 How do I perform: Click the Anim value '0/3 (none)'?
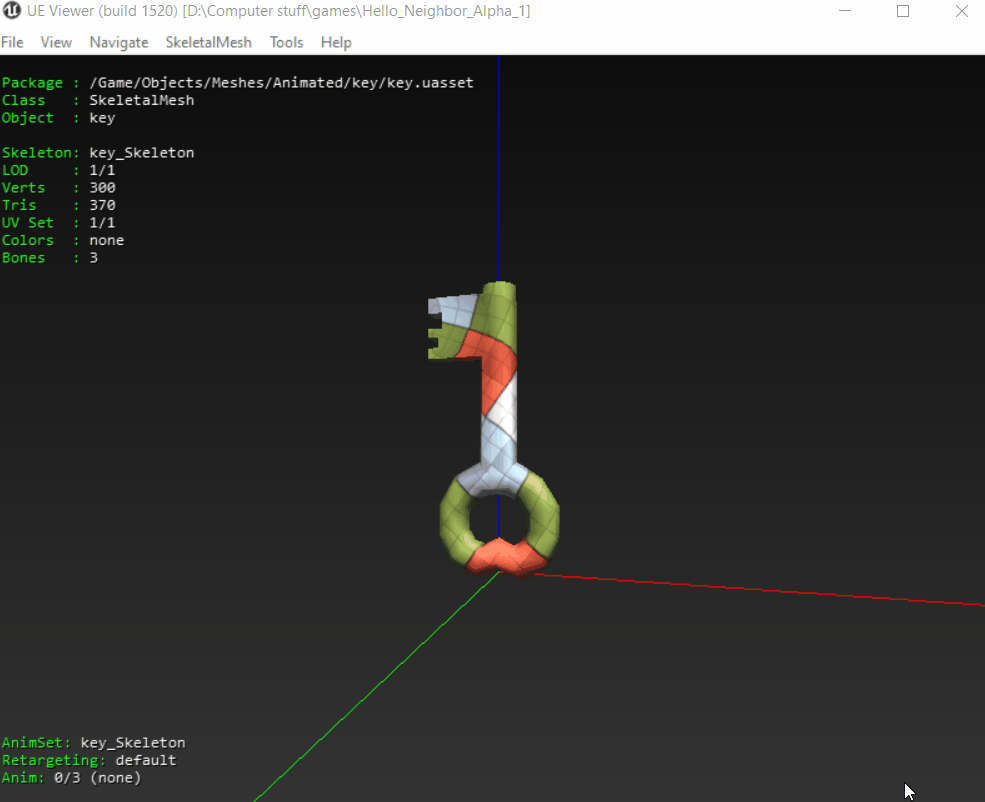coord(98,778)
